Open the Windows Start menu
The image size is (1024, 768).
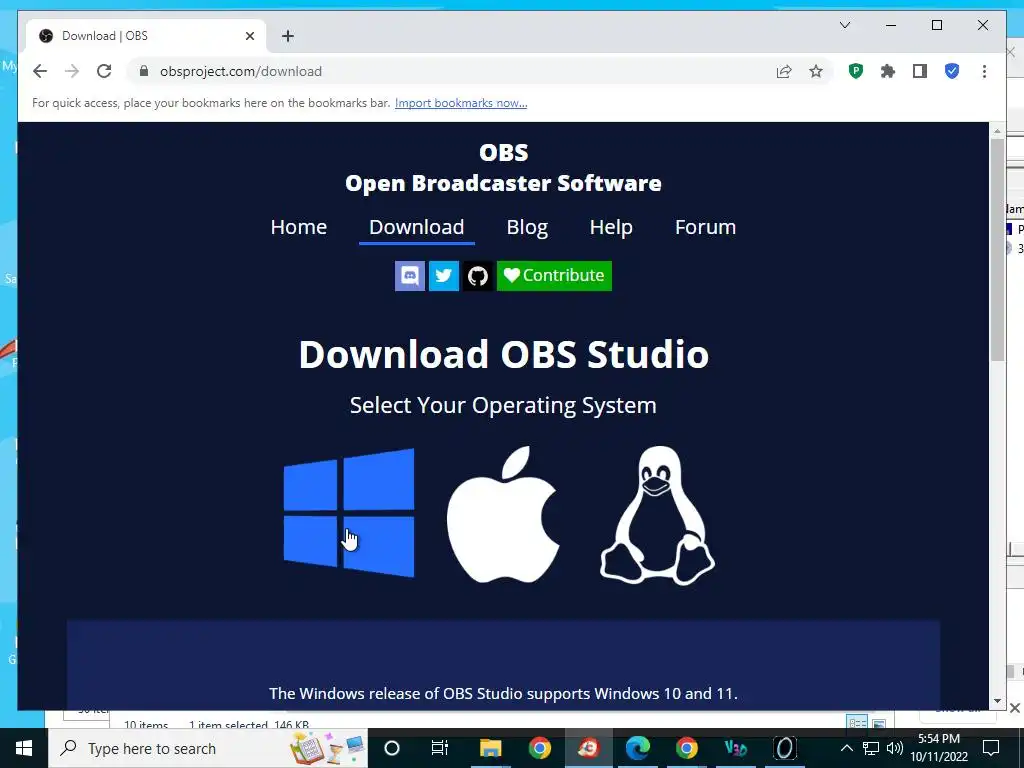click(24, 748)
